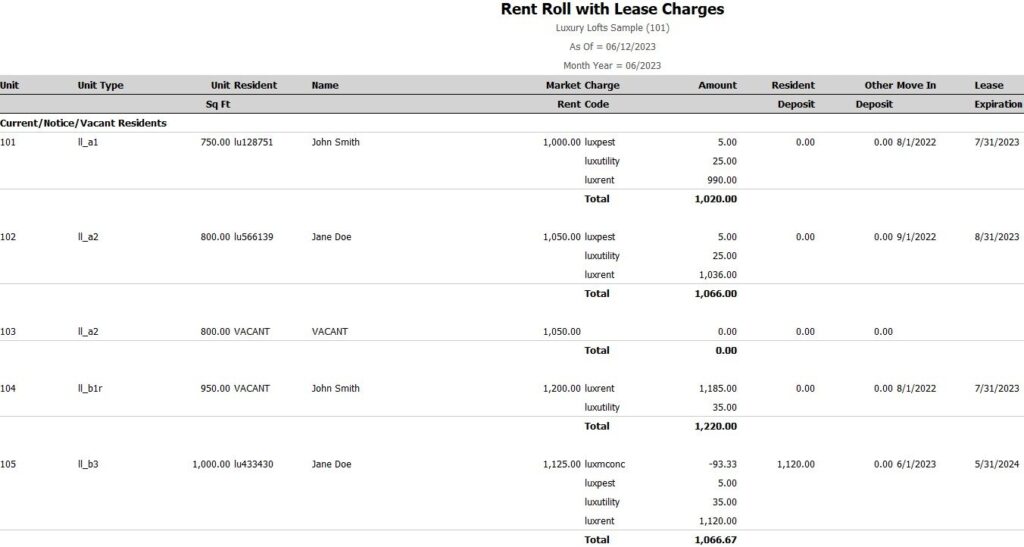Select the 5/31/2024 lease expiration date
This screenshot has width=1024, height=547.
click(997, 464)
